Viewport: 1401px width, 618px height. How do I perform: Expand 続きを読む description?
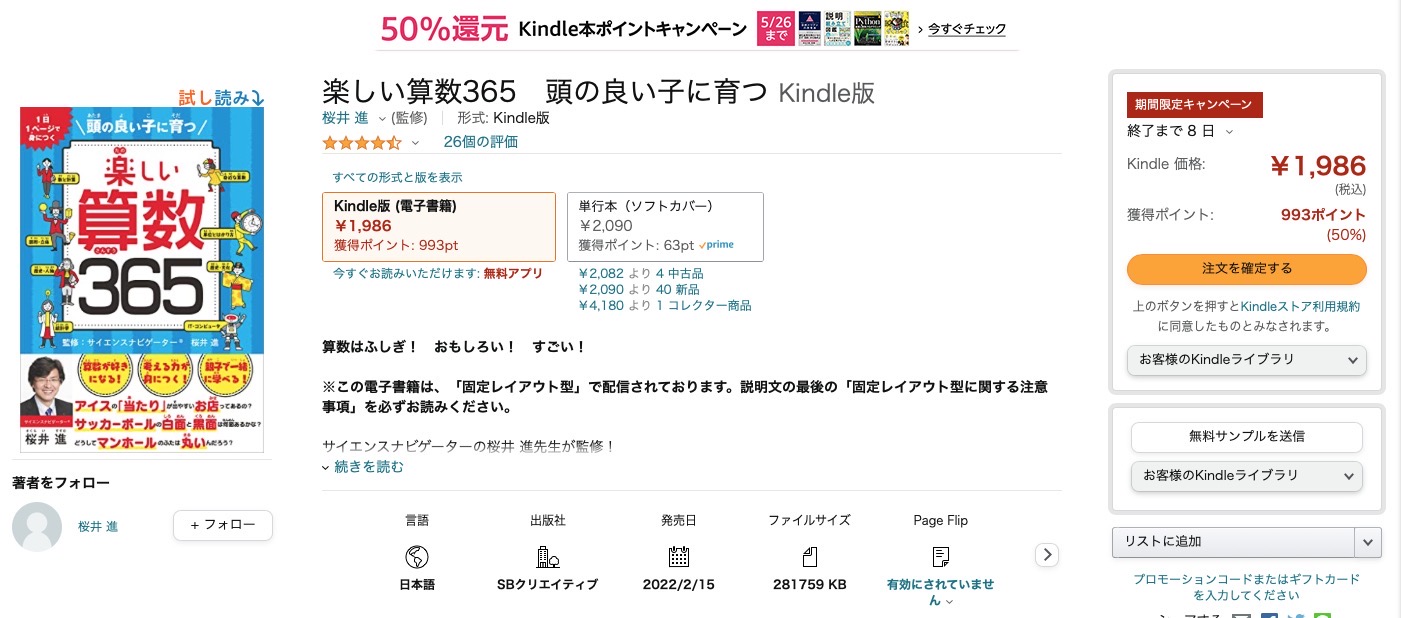click(363, 467)
